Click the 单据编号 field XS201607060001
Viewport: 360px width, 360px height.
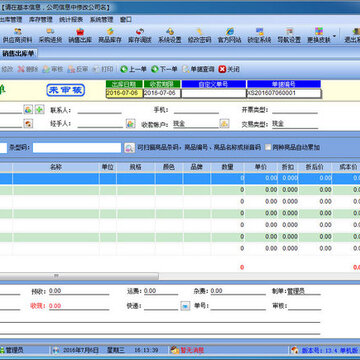click(x=284, y=93)
